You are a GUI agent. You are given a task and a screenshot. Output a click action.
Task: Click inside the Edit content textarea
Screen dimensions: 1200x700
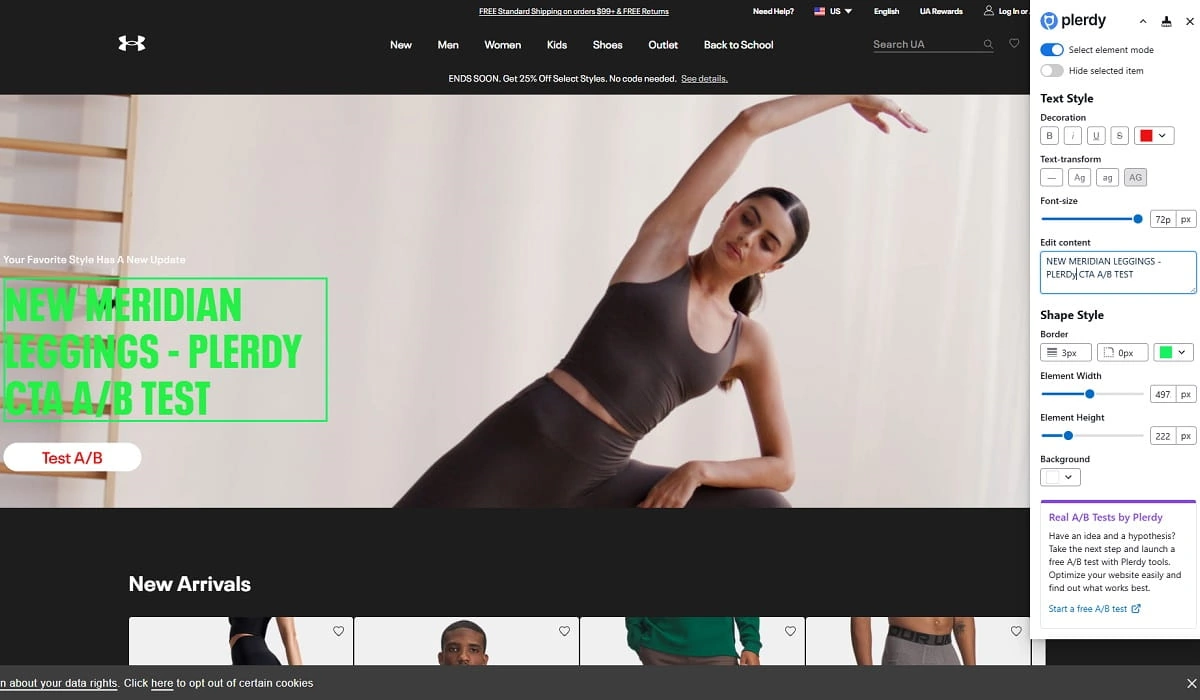[x=1118, y=272]
